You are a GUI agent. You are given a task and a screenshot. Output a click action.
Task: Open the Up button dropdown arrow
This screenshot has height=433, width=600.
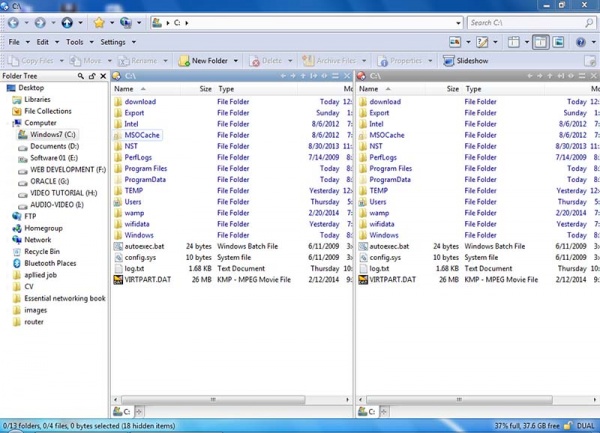80,23
